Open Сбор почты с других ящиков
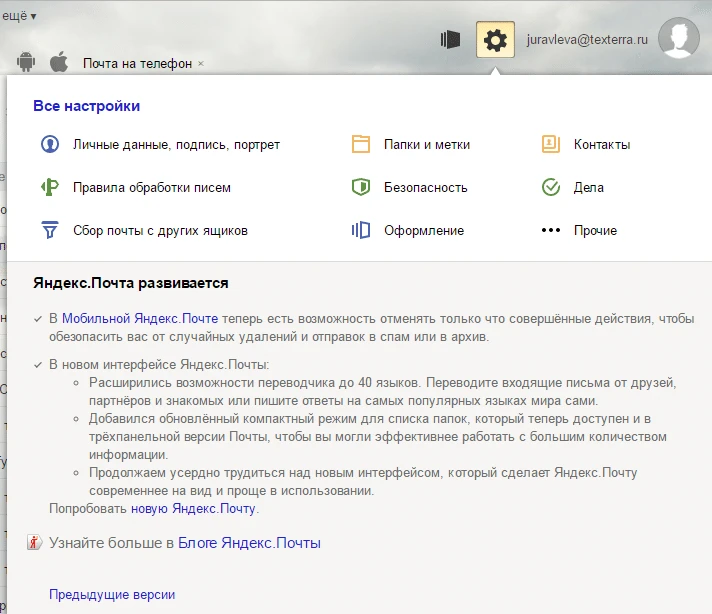This screenshot has height=614, width=712. pos(160,231)
